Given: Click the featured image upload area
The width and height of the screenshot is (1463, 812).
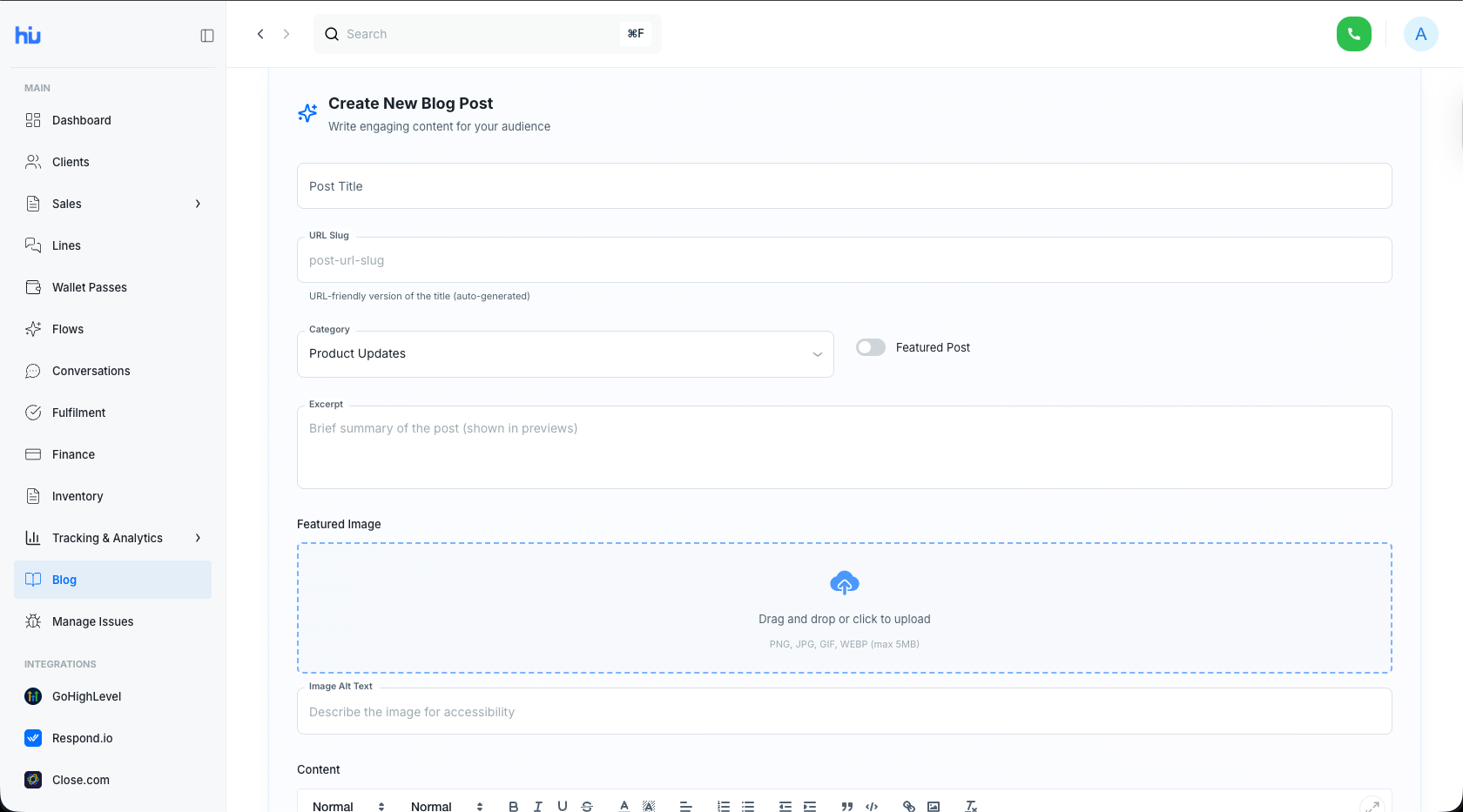Looking at the screenshot, I should [844, 607].
